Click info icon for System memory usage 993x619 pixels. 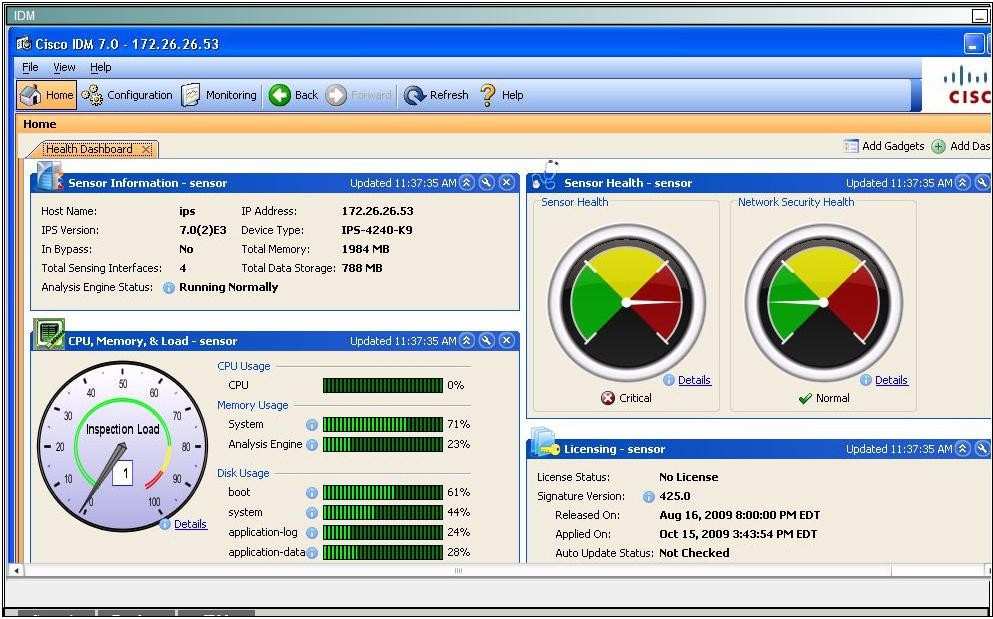click(x=312, y=424)
